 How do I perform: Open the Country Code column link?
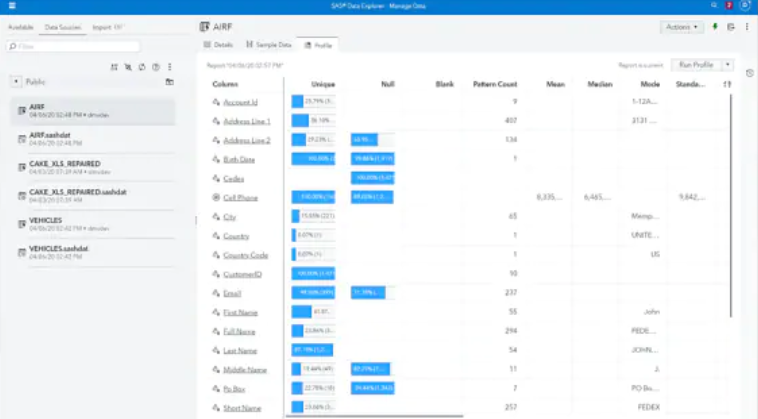click(246, 255)
